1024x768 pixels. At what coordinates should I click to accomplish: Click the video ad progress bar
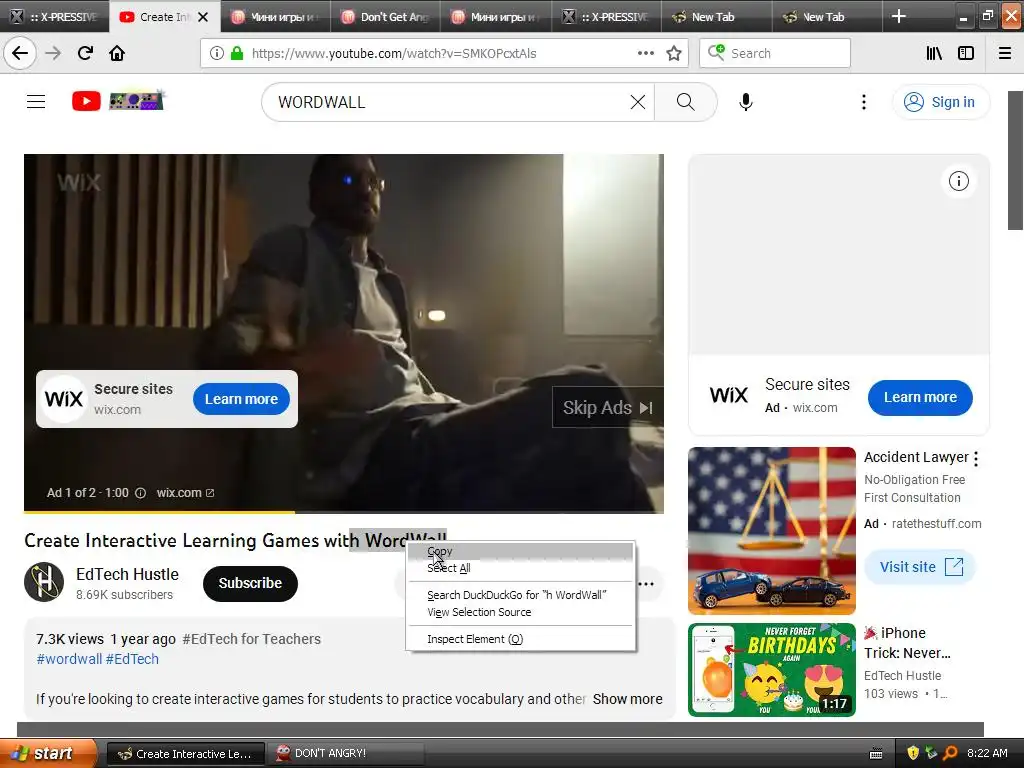pyautogui.click(x=344, y=512)
